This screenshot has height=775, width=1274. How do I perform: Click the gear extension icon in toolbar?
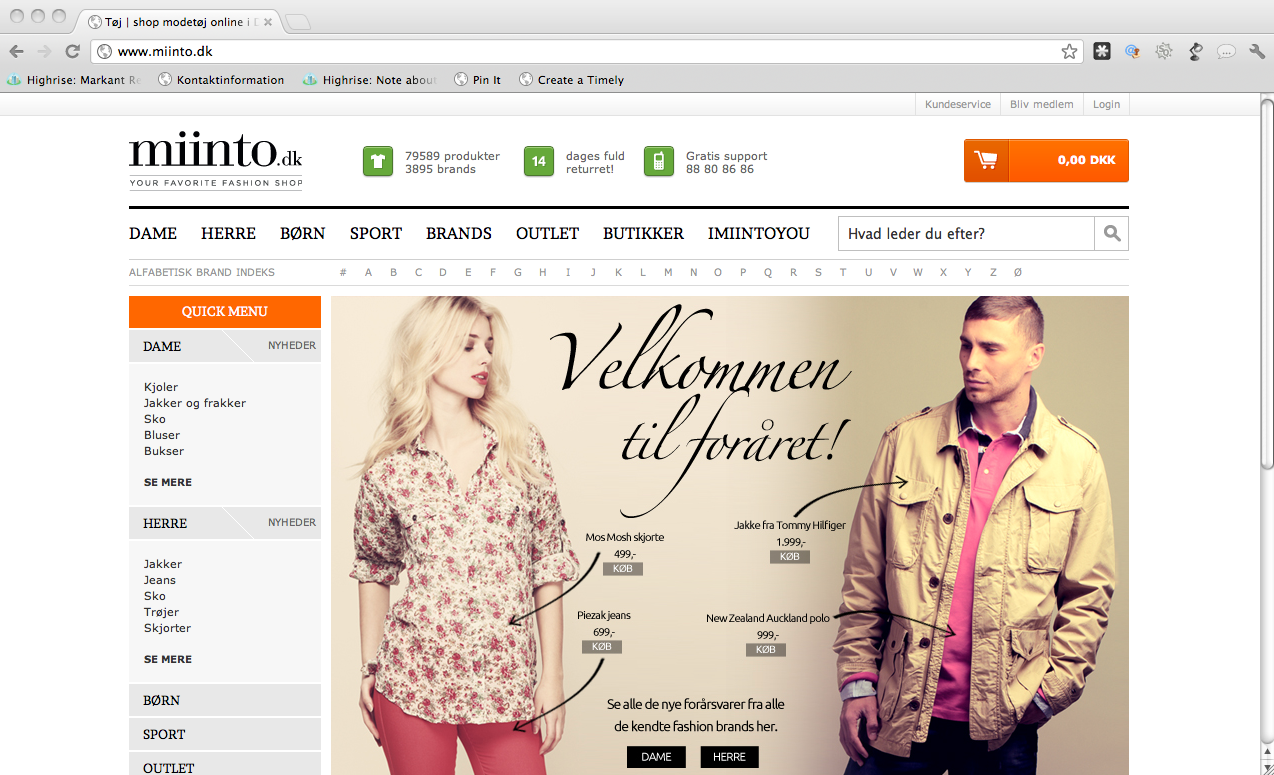click(1164, 51)
